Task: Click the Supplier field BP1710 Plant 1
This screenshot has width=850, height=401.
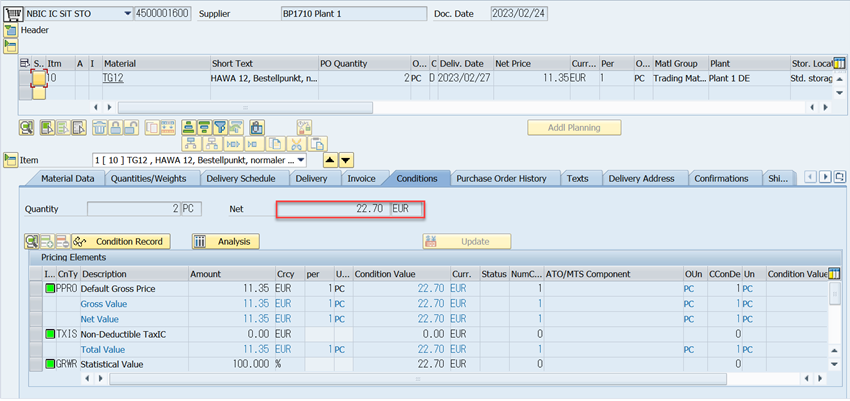Action: point(353,14)
